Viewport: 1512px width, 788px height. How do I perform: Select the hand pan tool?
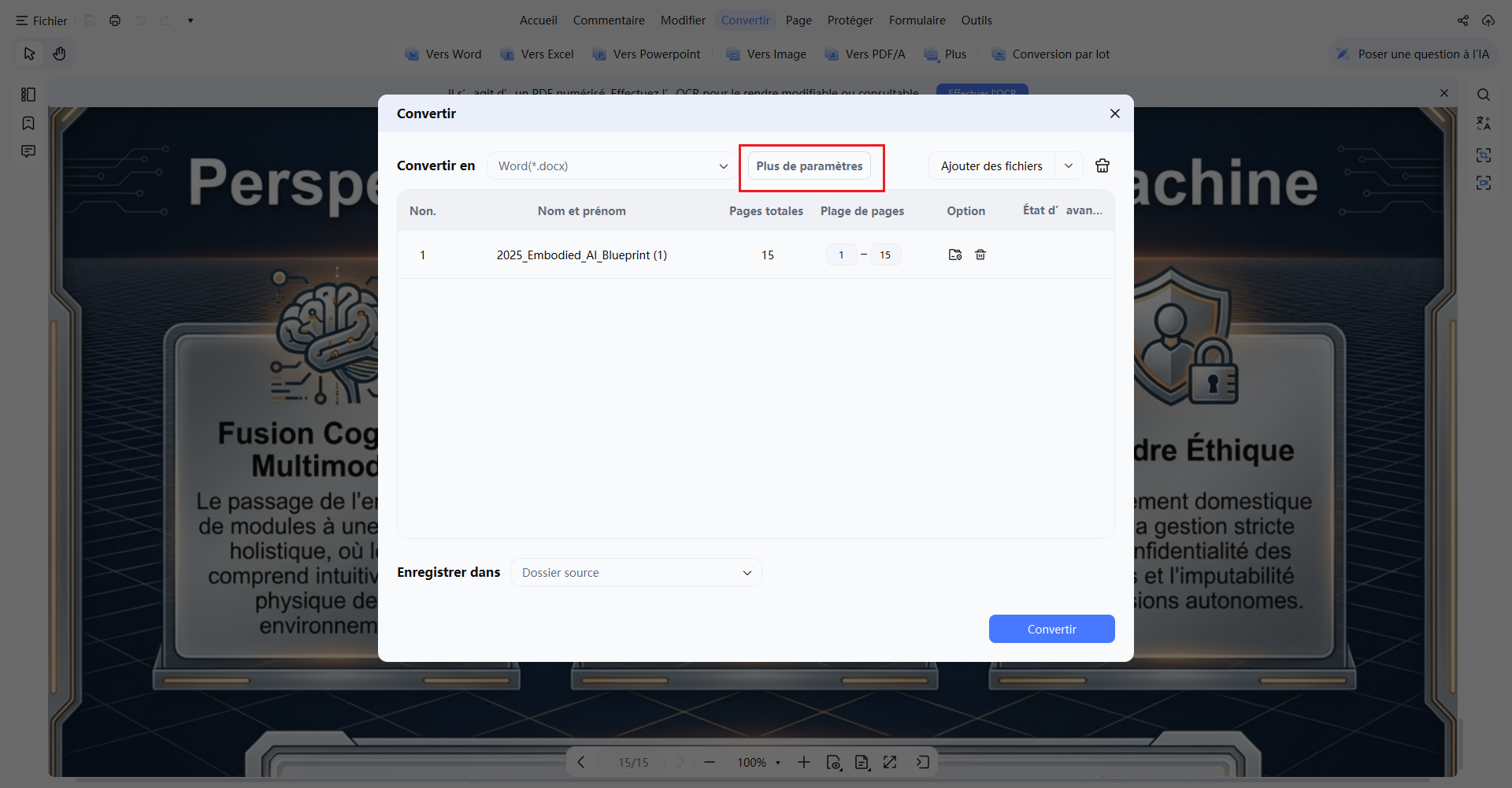(x=59, y=54)
